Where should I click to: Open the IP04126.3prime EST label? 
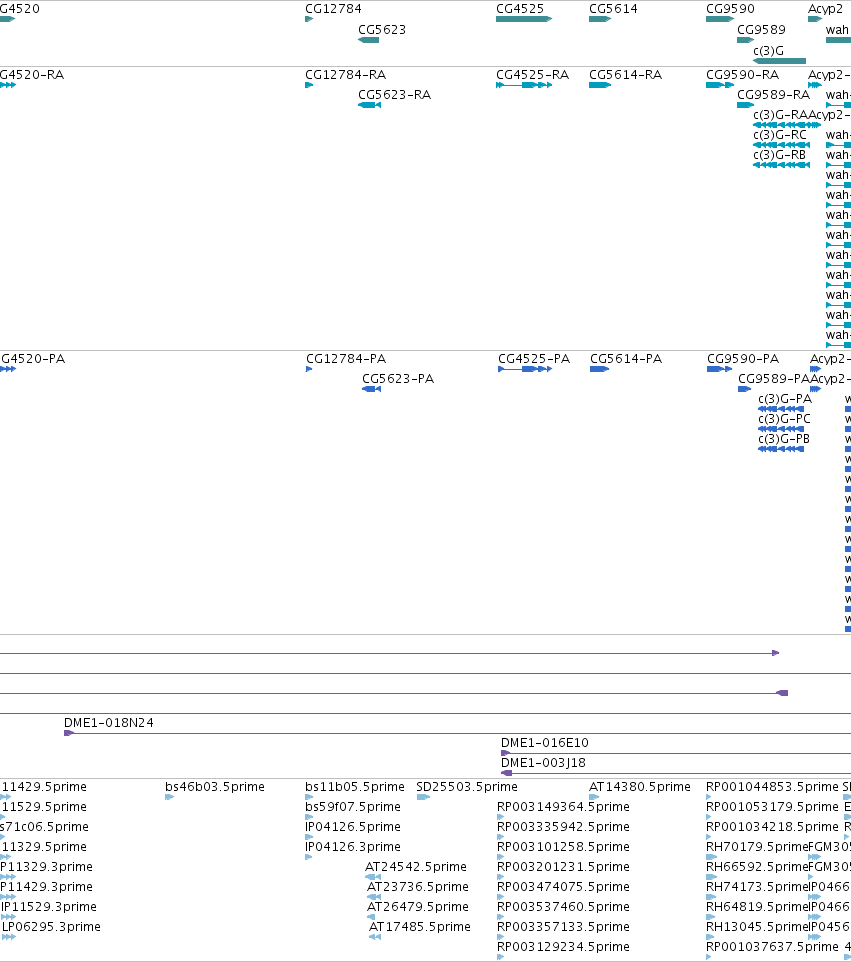[x=353, y=846]
